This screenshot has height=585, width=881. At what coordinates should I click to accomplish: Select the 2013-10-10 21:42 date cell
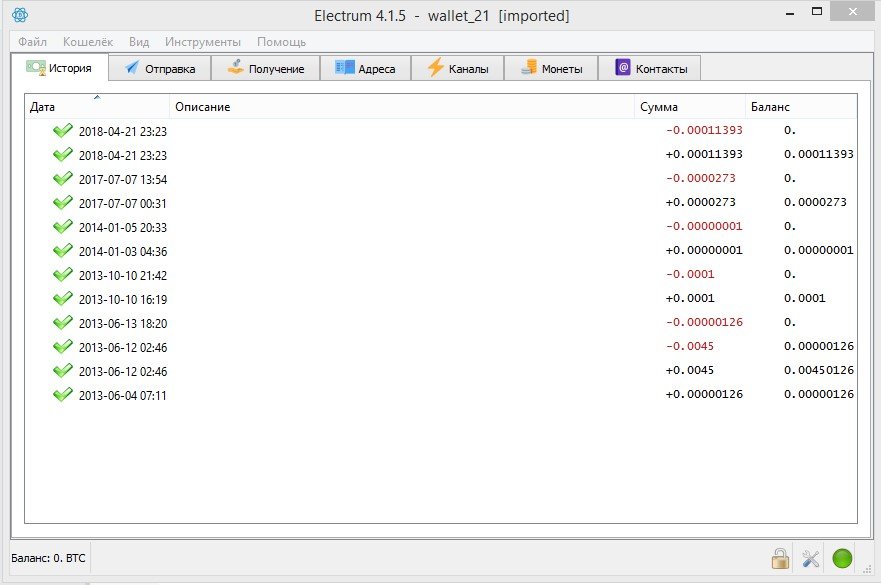(123, 275)
